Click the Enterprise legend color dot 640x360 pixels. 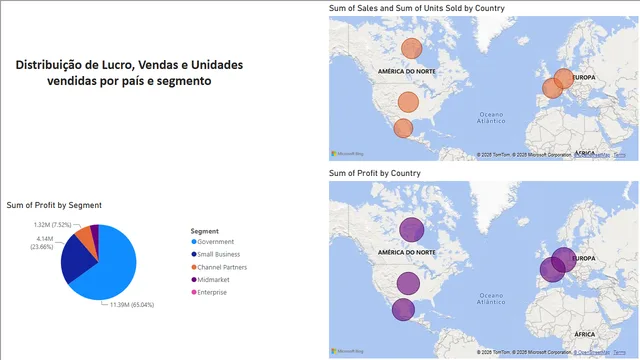point(194,292)
